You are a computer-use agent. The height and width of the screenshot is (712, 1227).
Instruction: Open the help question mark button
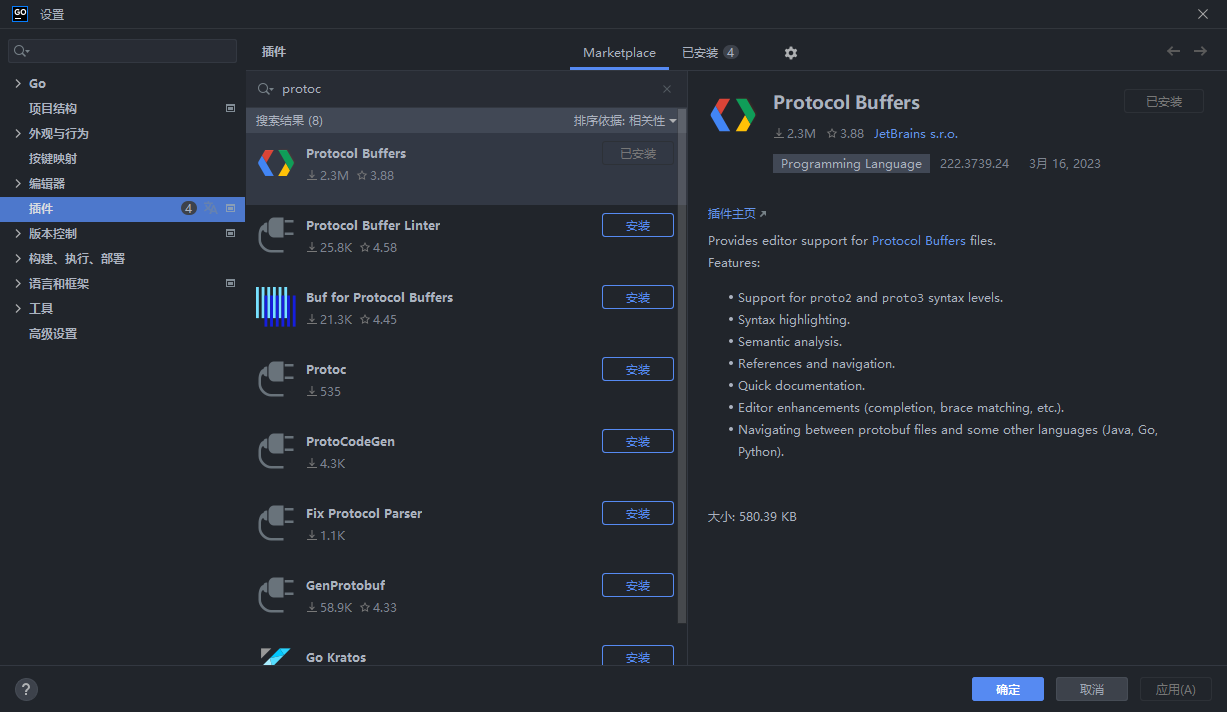pos(27,689)
